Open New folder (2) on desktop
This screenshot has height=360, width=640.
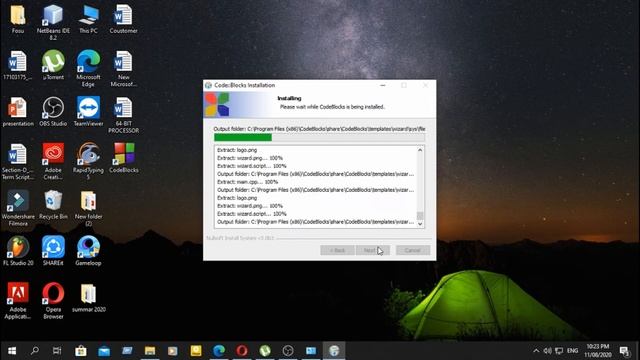[x=88, y=208]
